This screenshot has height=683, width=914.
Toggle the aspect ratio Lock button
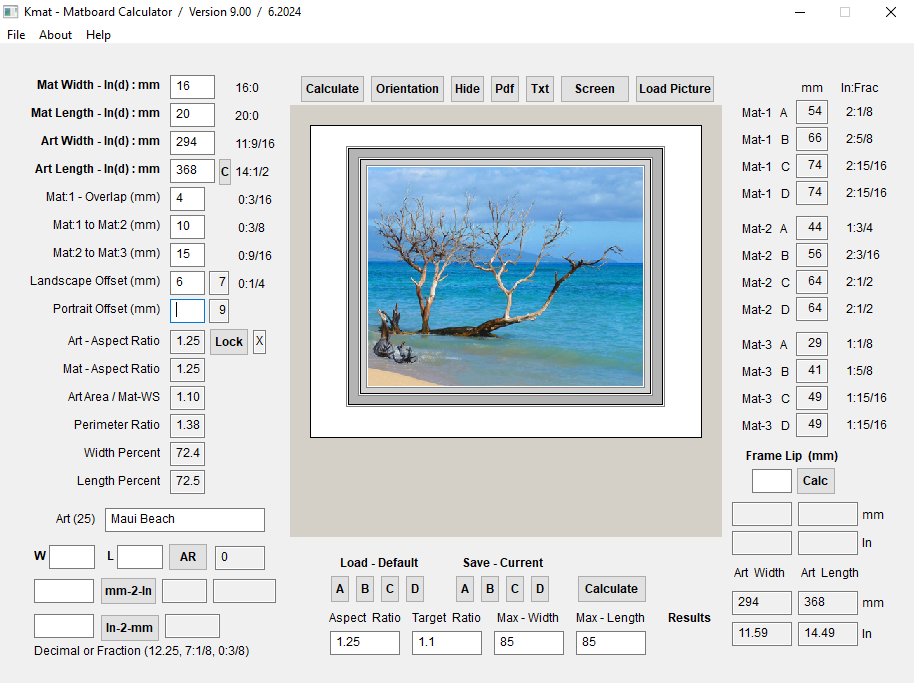(x=229, y=342)
